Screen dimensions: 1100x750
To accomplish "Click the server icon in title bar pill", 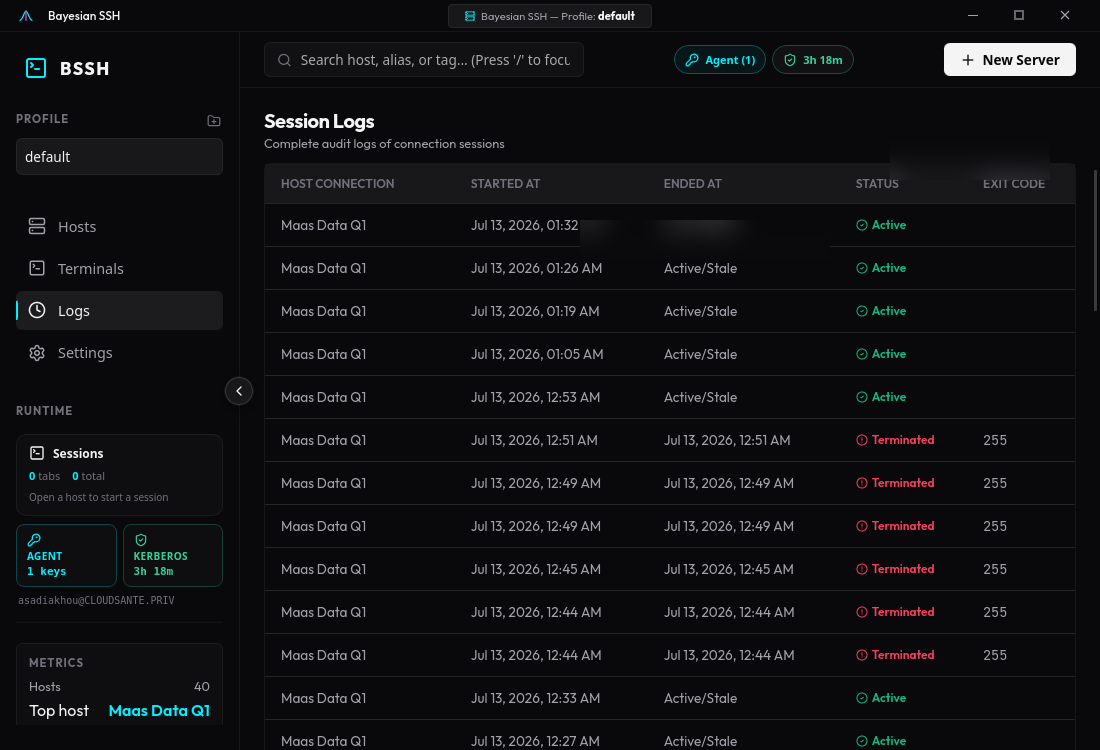I will tap(469, 16).
